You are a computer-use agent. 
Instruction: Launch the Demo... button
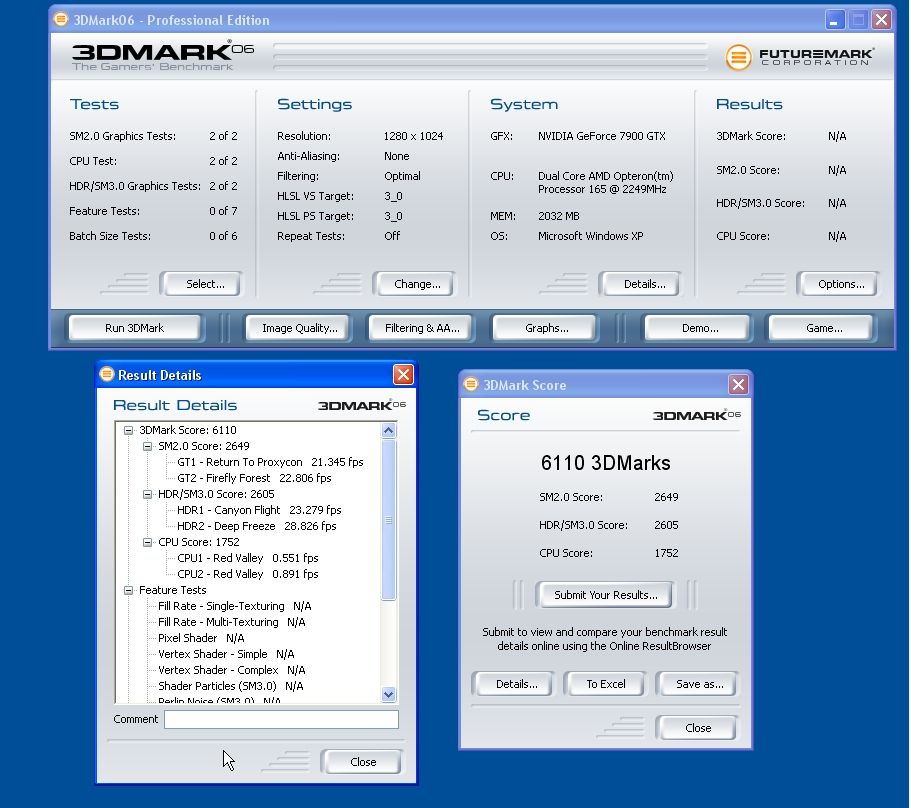tap(699, 328)
